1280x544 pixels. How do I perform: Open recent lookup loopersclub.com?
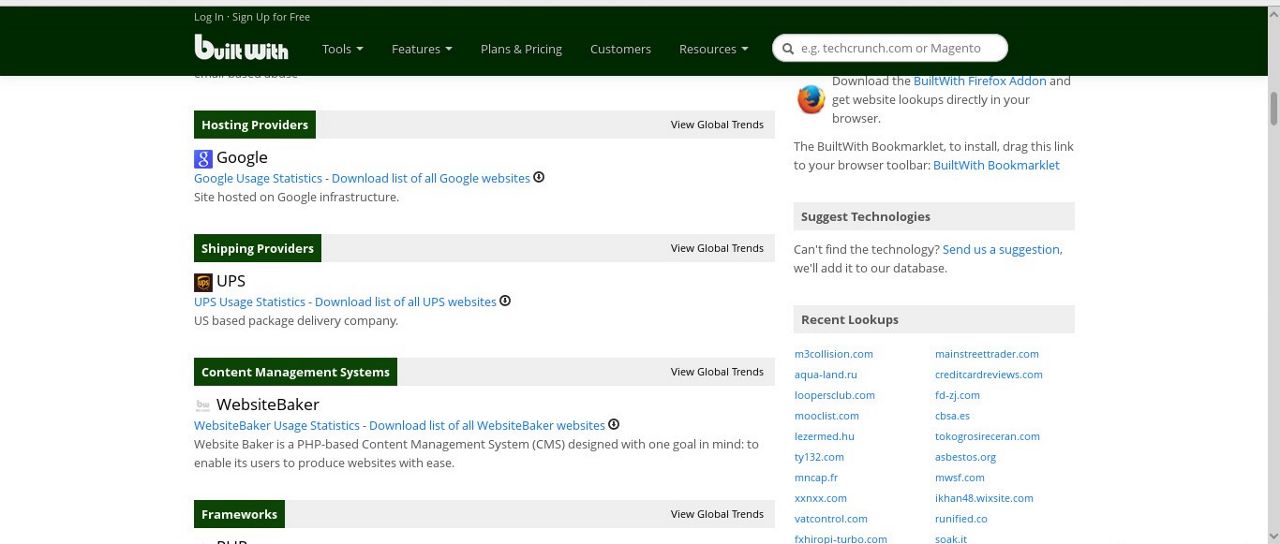835,395
